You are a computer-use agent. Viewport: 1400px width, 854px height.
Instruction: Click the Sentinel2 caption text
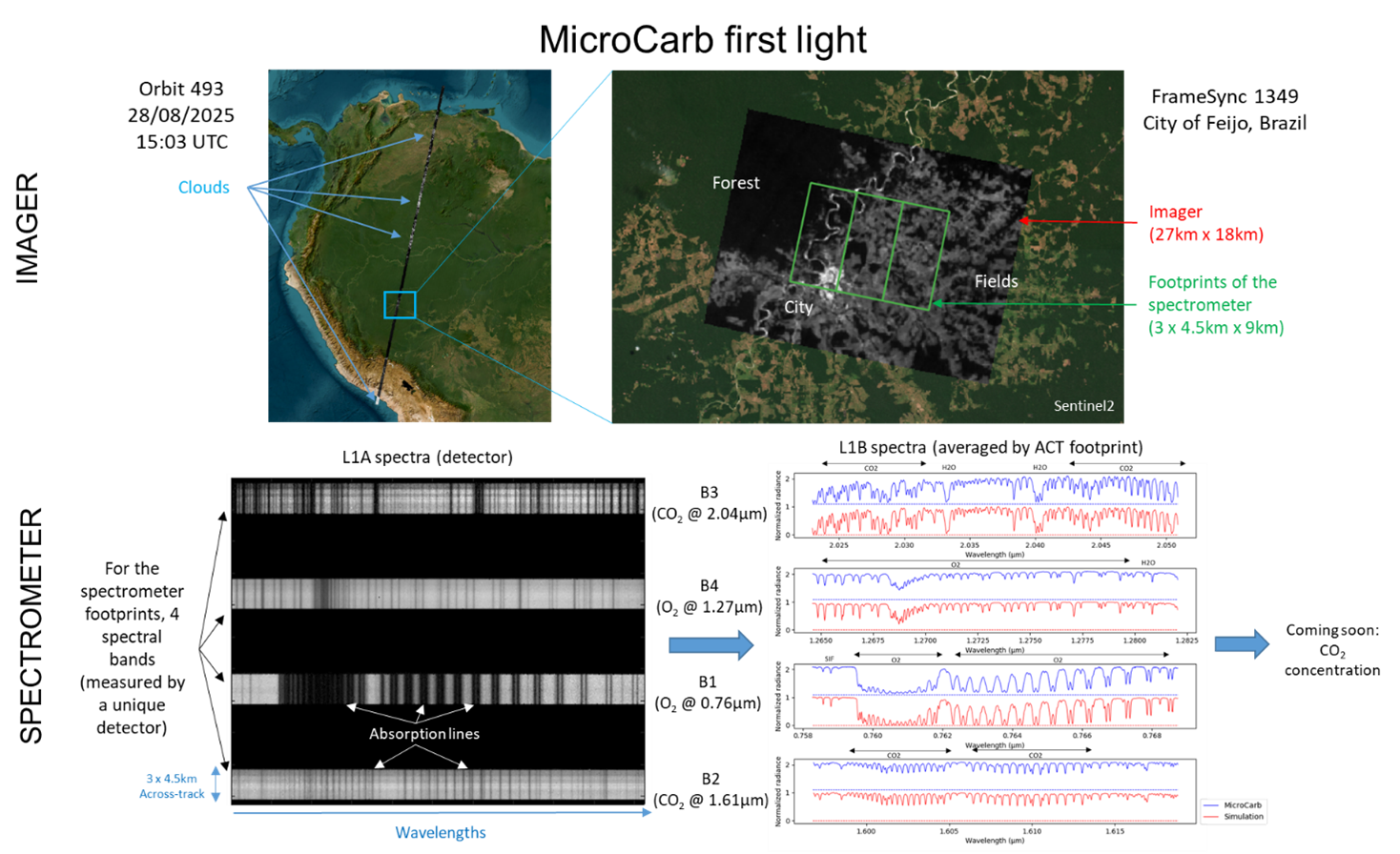1083,406
